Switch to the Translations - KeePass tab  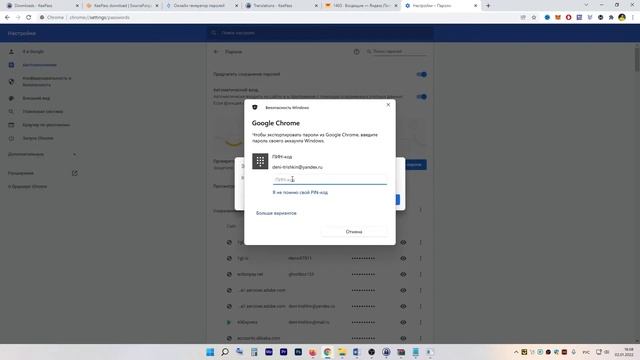(281, 6)
